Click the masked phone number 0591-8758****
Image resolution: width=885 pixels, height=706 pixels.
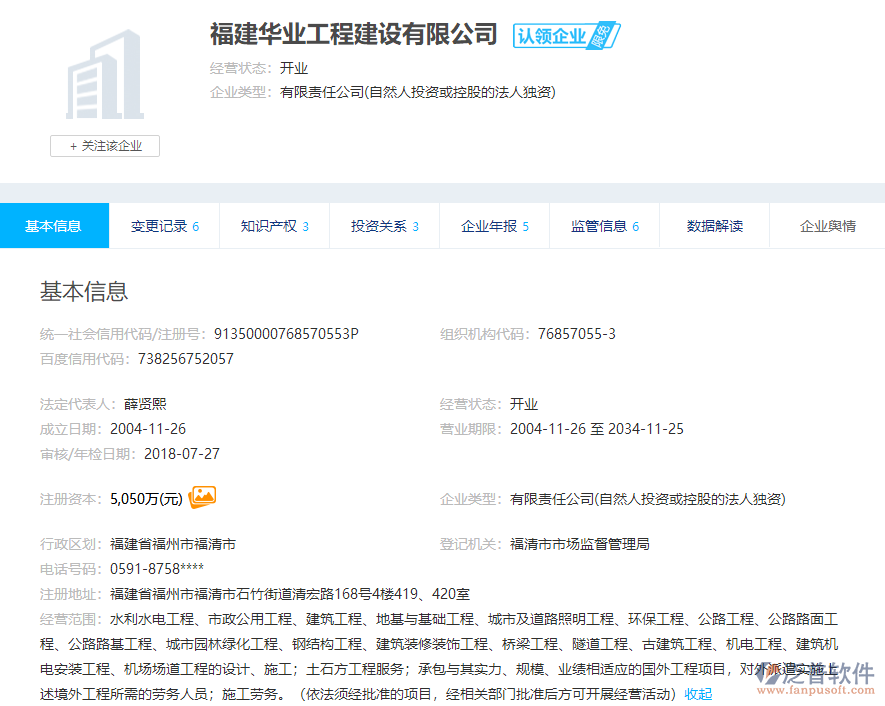pos(157,569)
